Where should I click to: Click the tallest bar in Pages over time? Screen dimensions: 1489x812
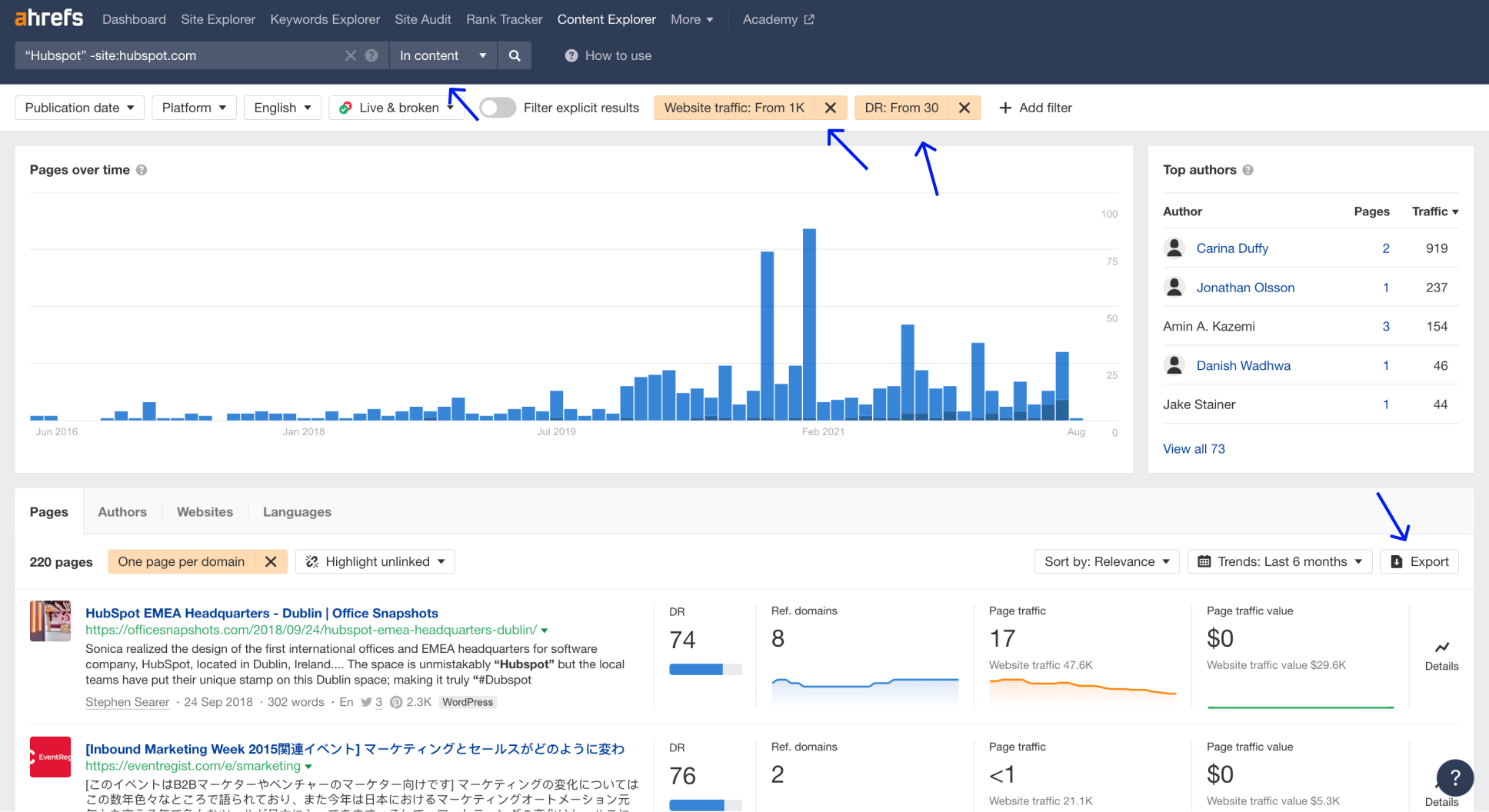click(809, 324)
